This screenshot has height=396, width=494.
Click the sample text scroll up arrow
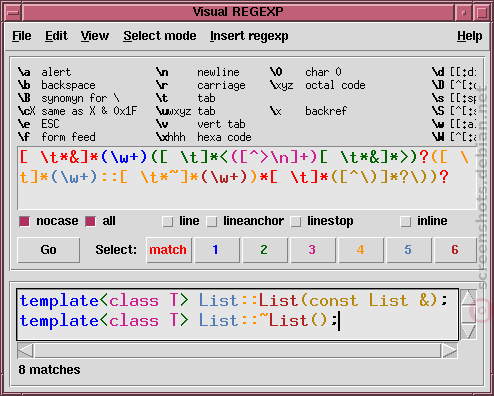click(x=469, y=297)
